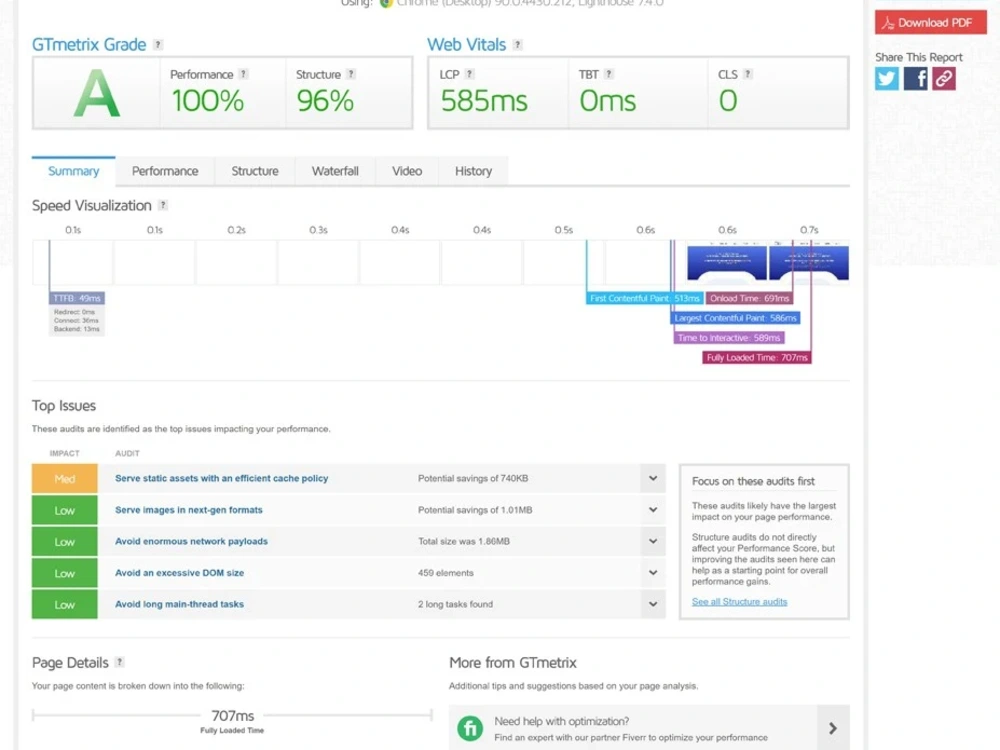Click the 0.6s page load screenshot thumbnail

click(x=727, y=261)
